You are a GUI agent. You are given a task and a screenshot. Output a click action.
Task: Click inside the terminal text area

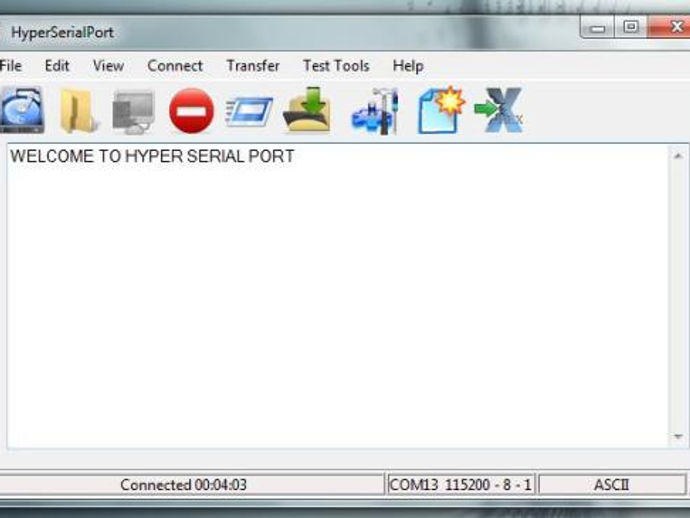click(338, 297)
